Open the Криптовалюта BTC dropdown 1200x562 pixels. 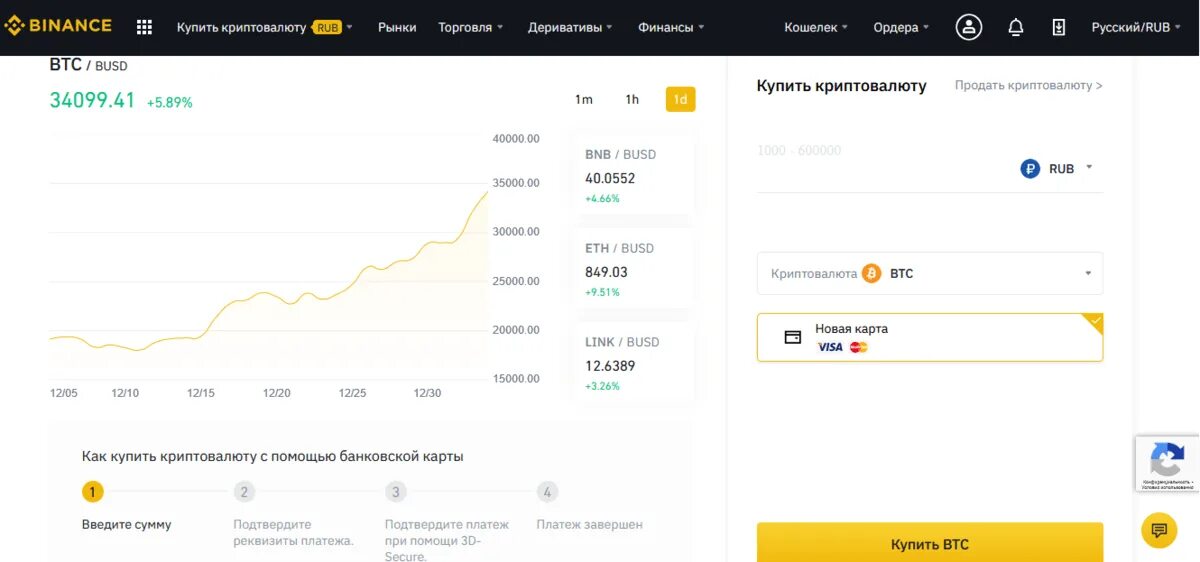(930, 273)
